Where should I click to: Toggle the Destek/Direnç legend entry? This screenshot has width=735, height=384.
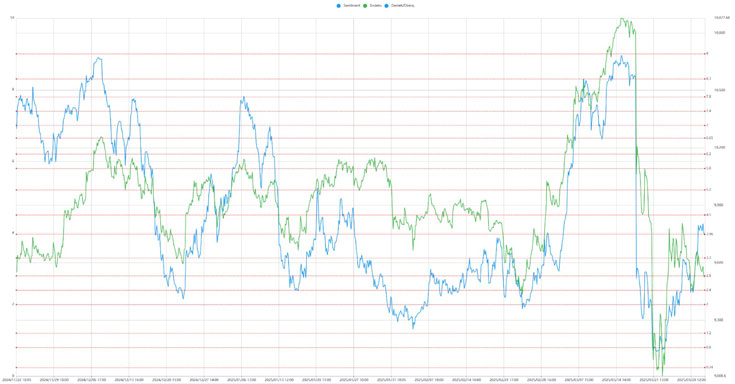coord(399,6)
